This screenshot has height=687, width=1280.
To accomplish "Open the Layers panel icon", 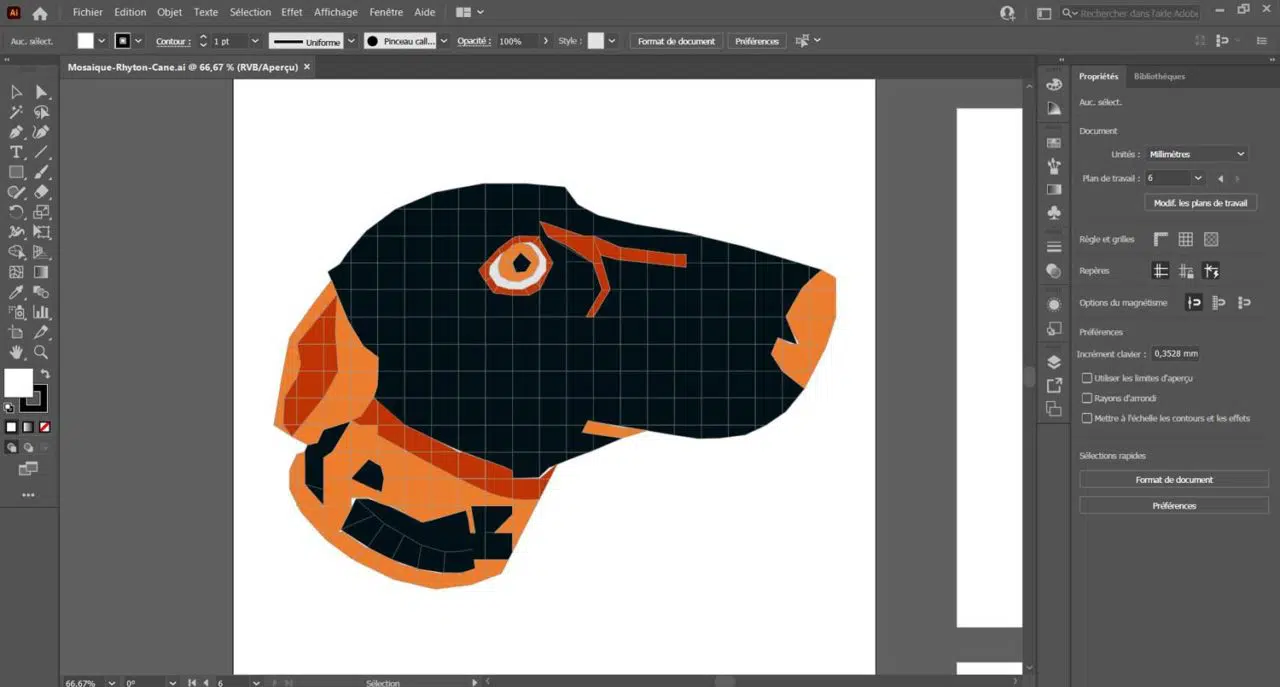I will click(x=1054, y=362).
